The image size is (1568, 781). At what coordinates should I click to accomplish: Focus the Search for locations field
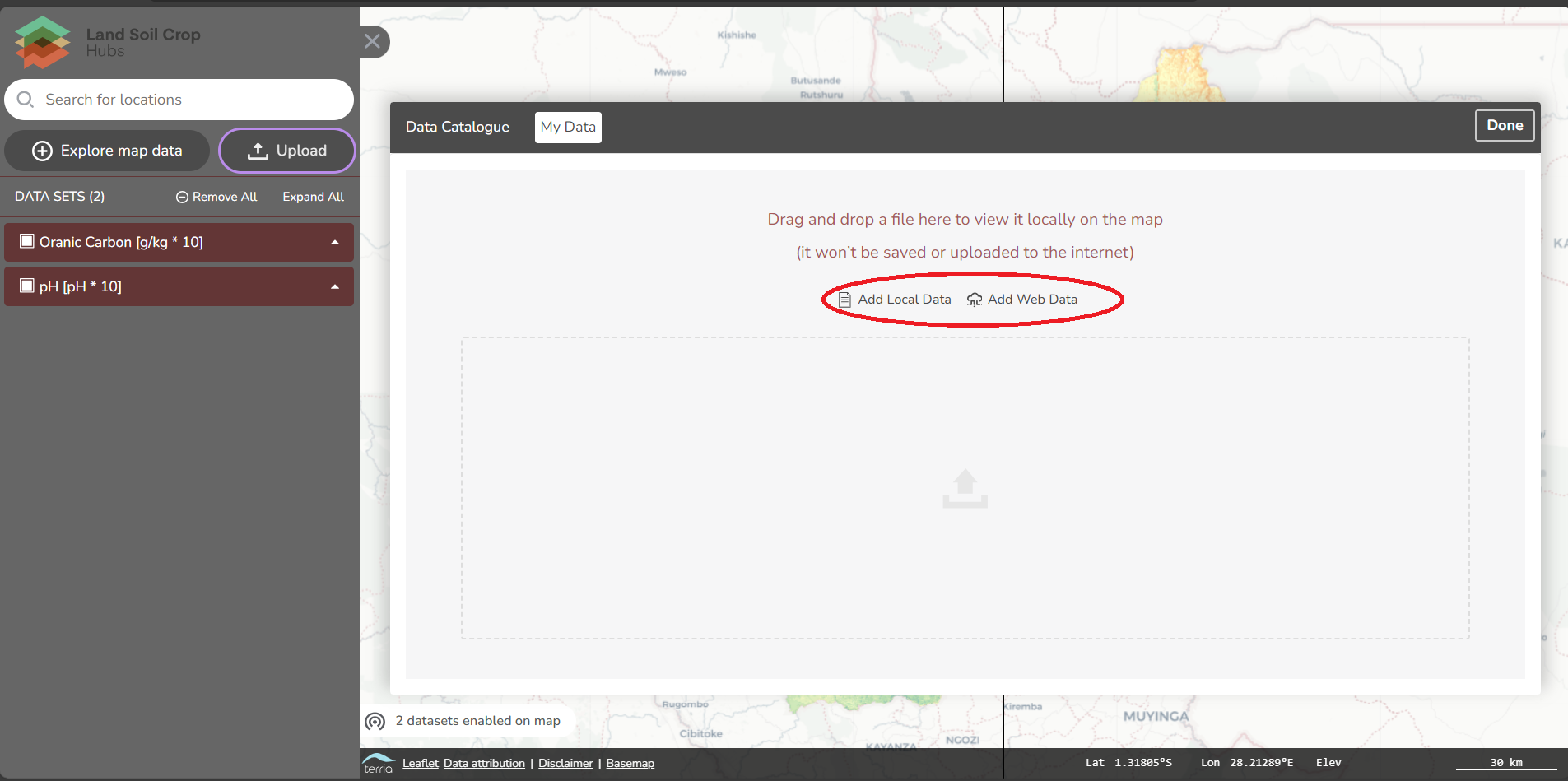(x=179, y=100)
